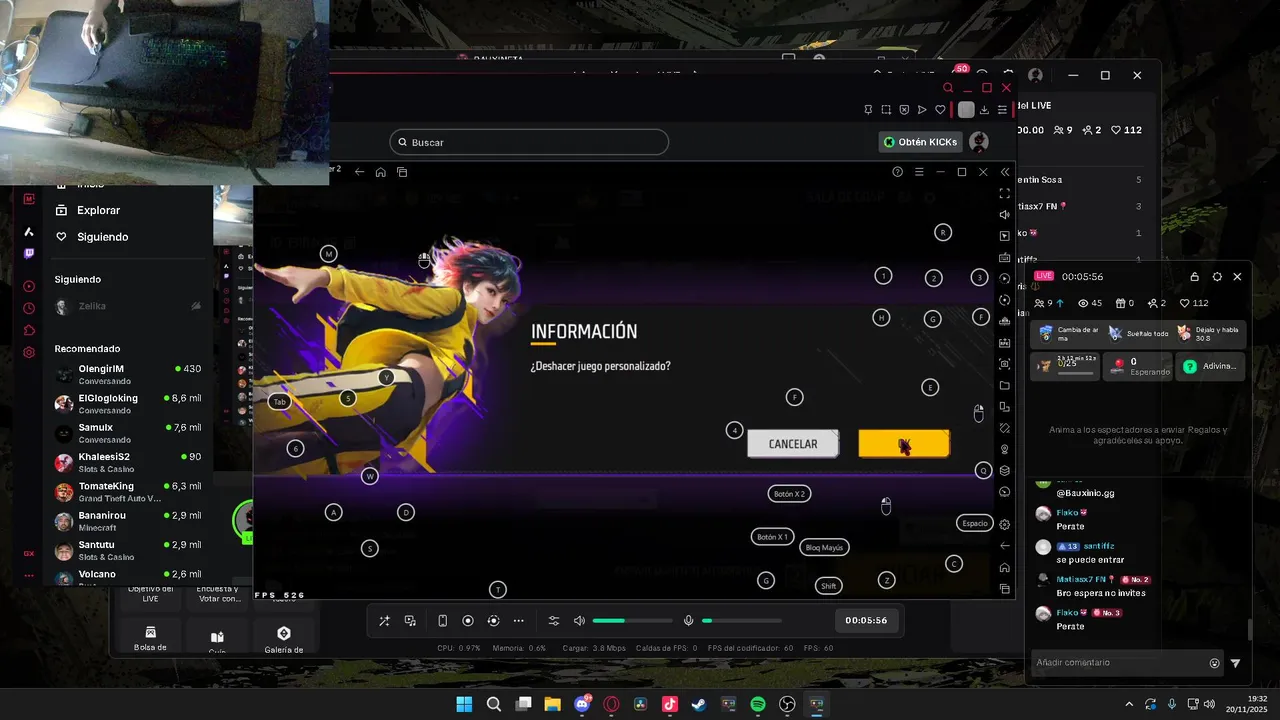Click the Opera search magnifier icon in title bar
Image resolution: width=1280 pixels, height=720 pixels.
click(948, 88)
